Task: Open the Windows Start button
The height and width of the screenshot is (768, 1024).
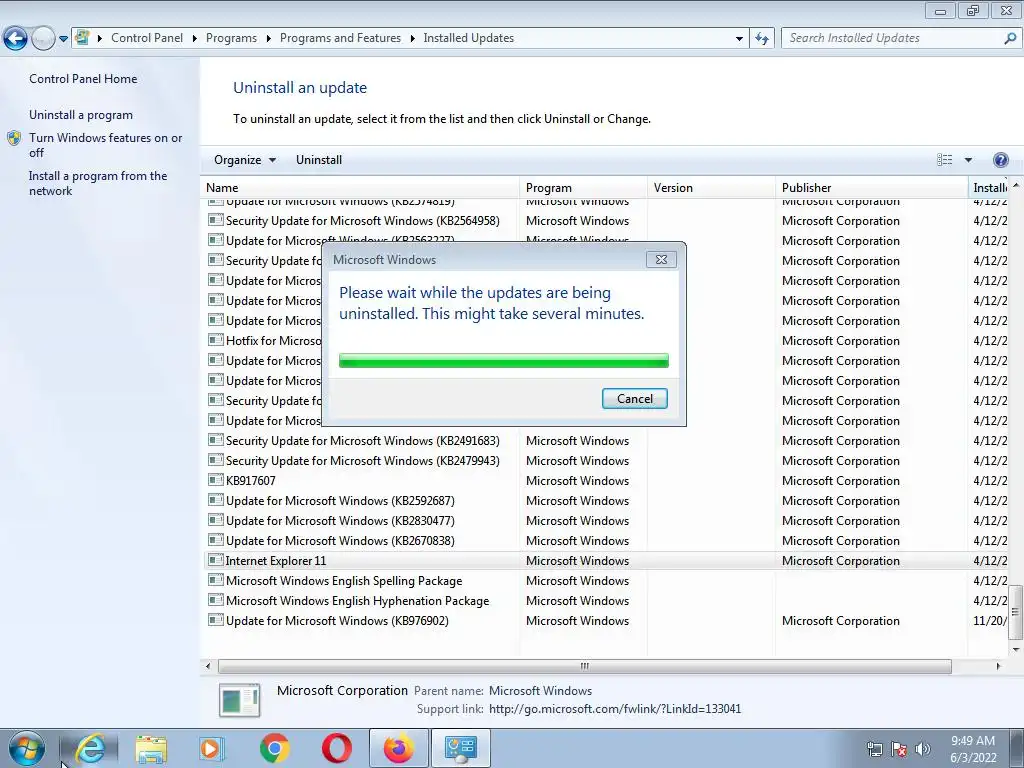Action: [26, 748]
